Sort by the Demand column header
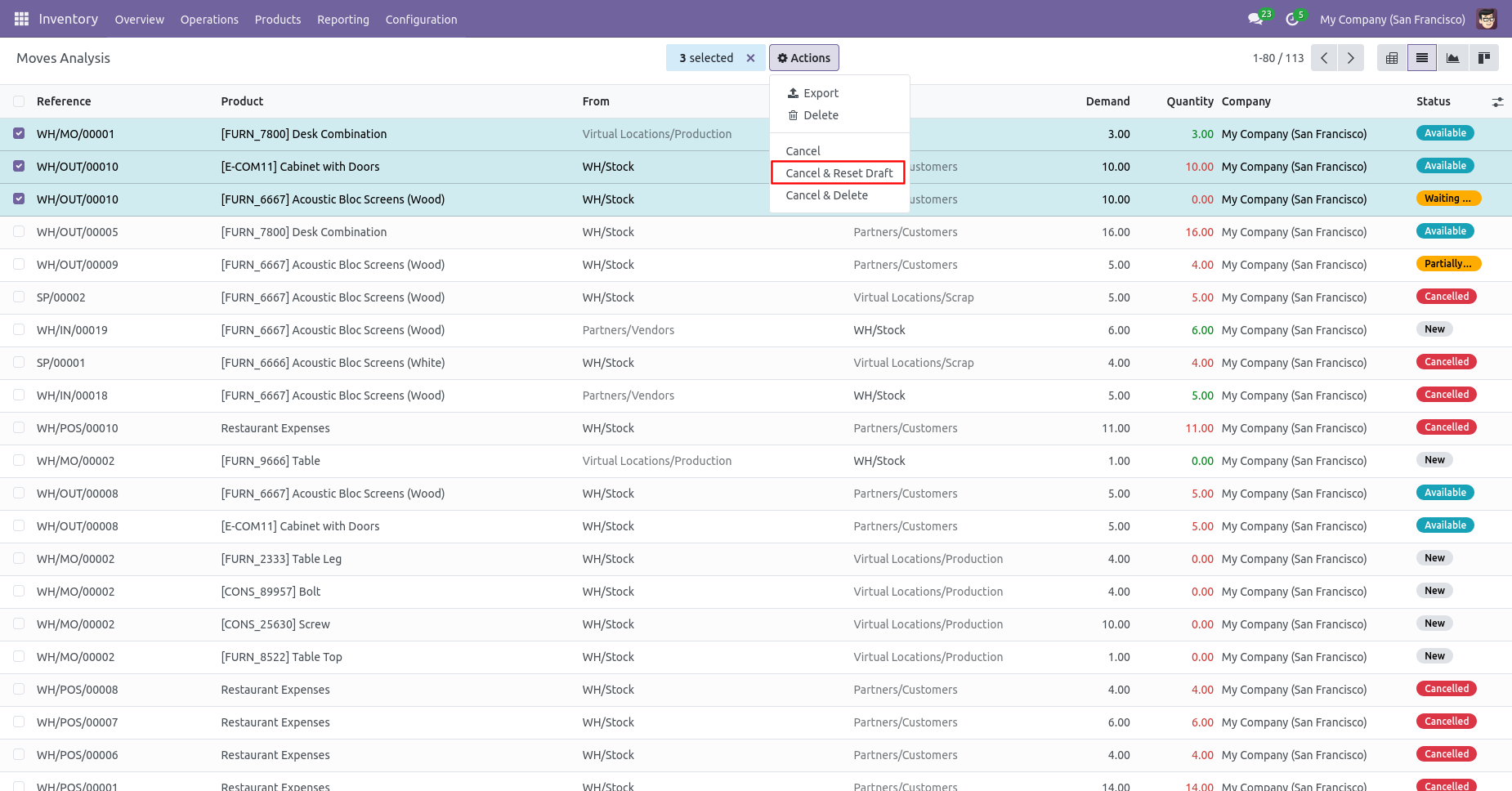This screenshot has height=791, width=1512. (1107, 101)
